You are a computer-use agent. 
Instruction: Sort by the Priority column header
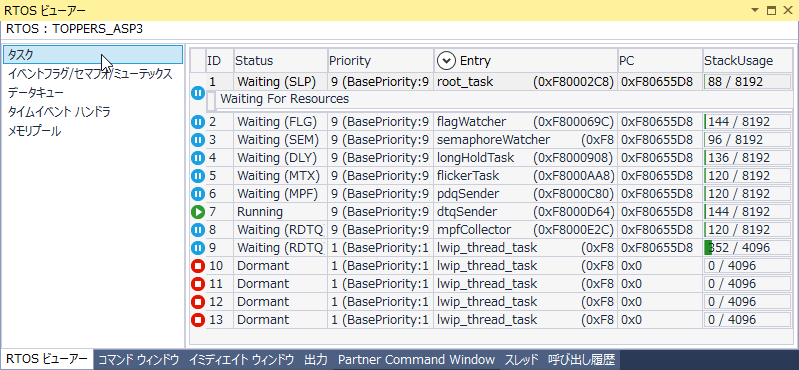[x=380, y=61]
